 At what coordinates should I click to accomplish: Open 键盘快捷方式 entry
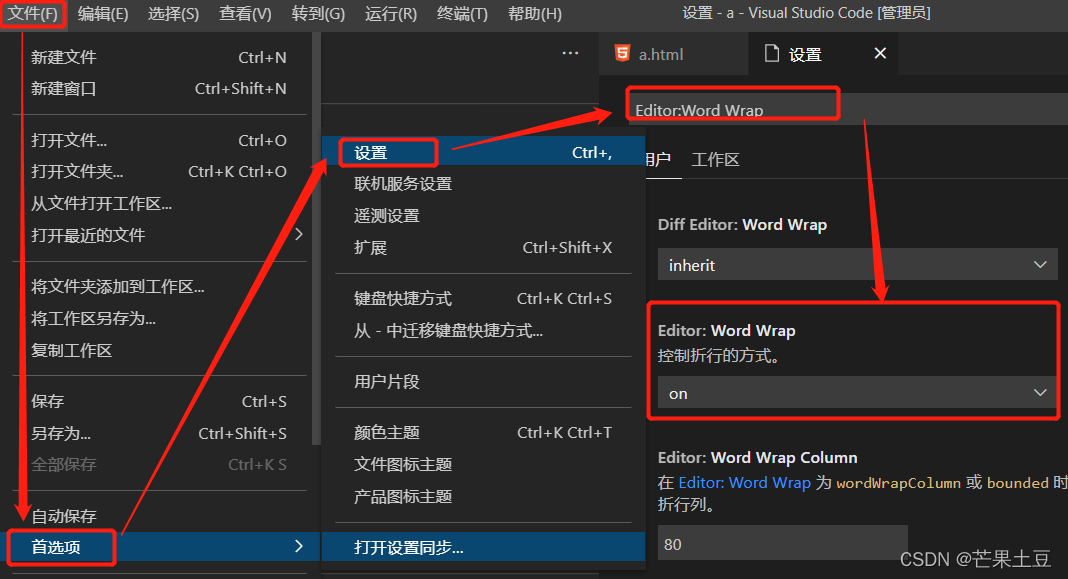[483, 299]
